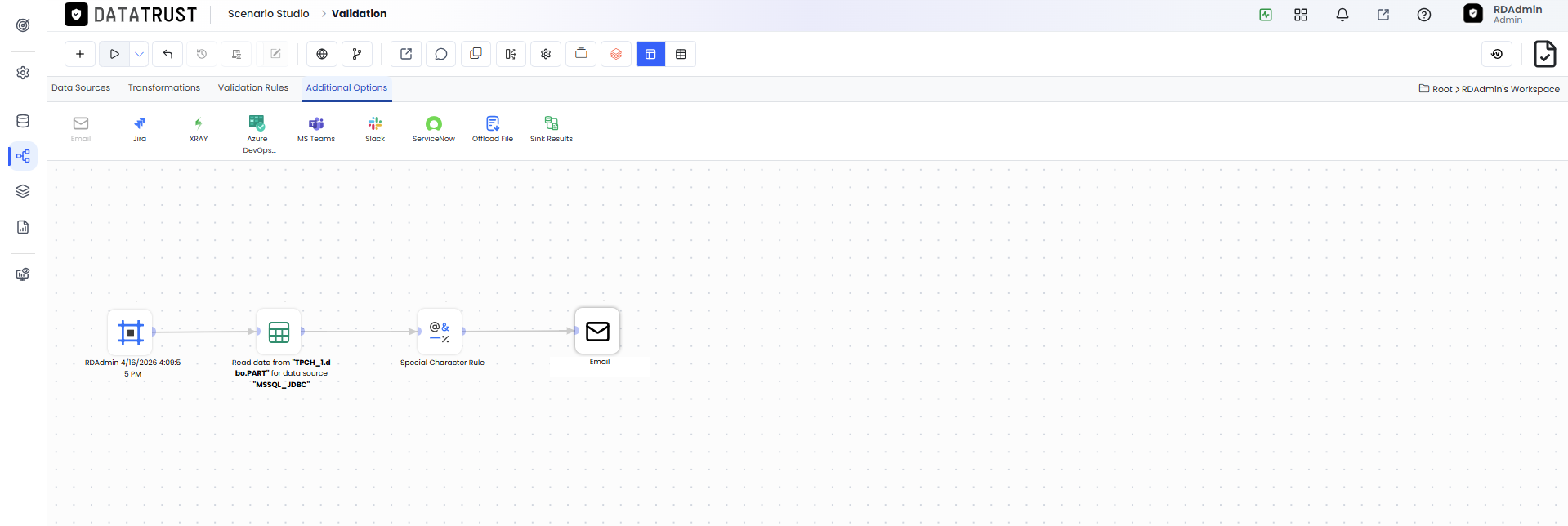1568x526 pixels.
Task: Click the scenario settings gear in toolbar
Action: 546,54
